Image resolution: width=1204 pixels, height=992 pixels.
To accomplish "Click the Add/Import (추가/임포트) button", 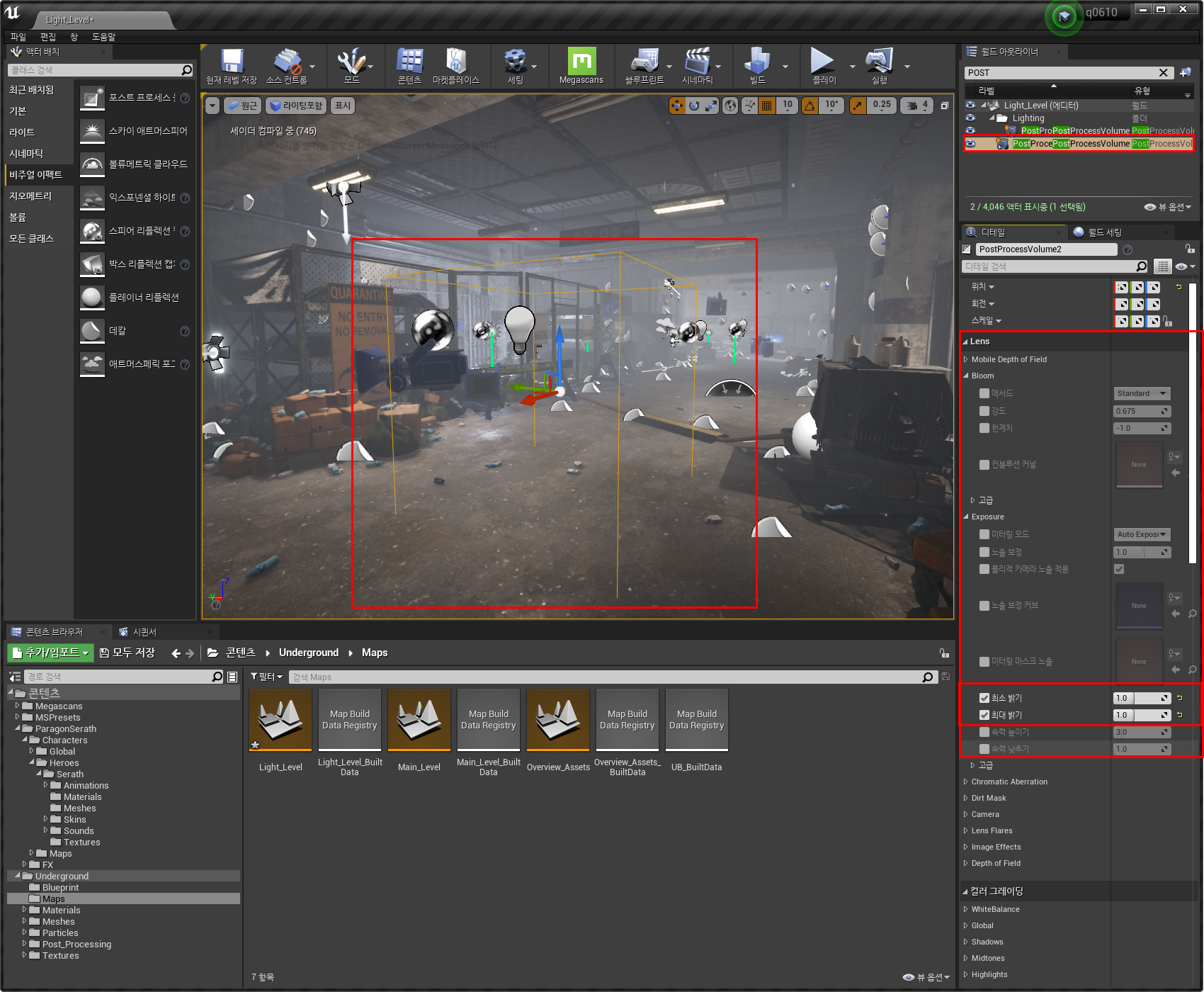I will [x=50, y=653].
